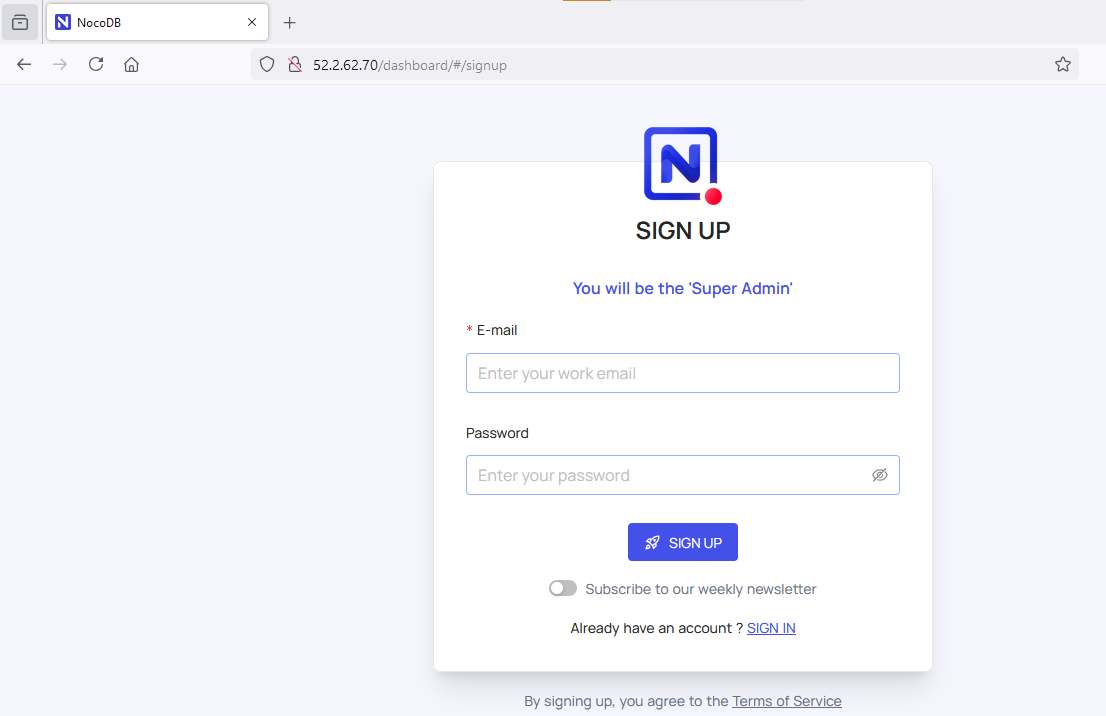Open the SIGN IN link
The image size is (1106, 716).
pos(771,629)
